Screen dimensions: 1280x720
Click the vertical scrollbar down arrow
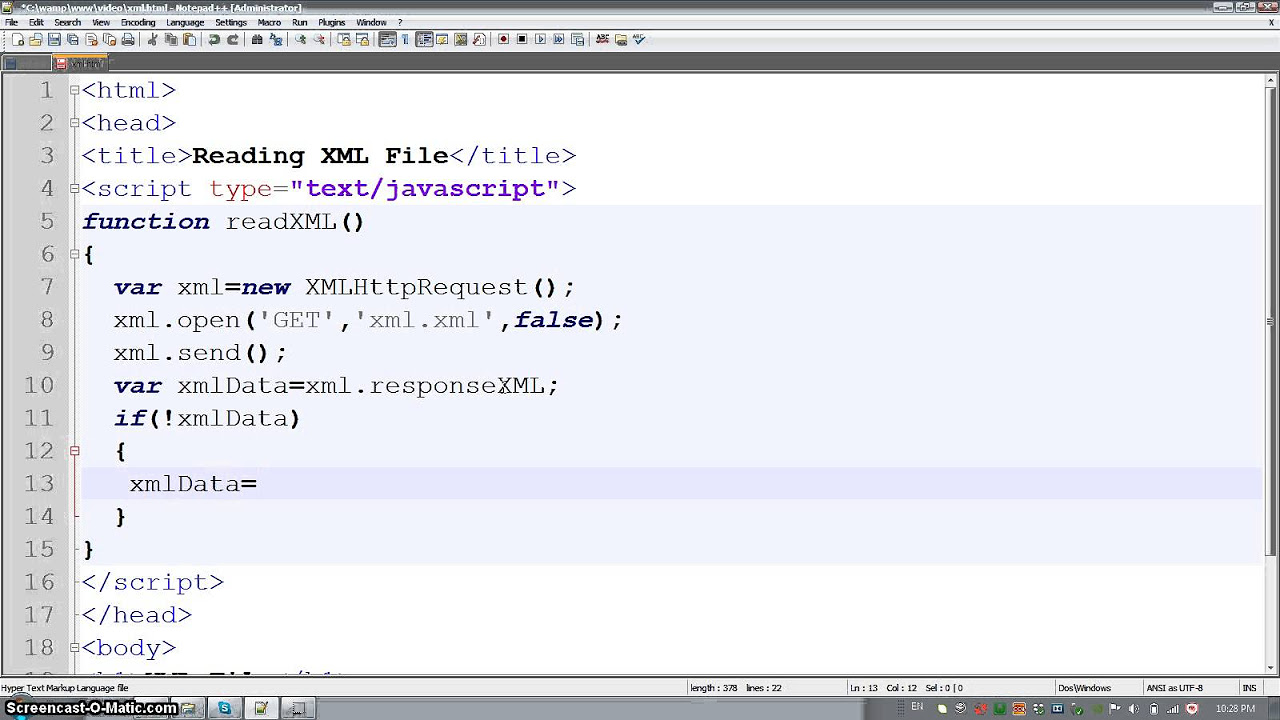1271,667
